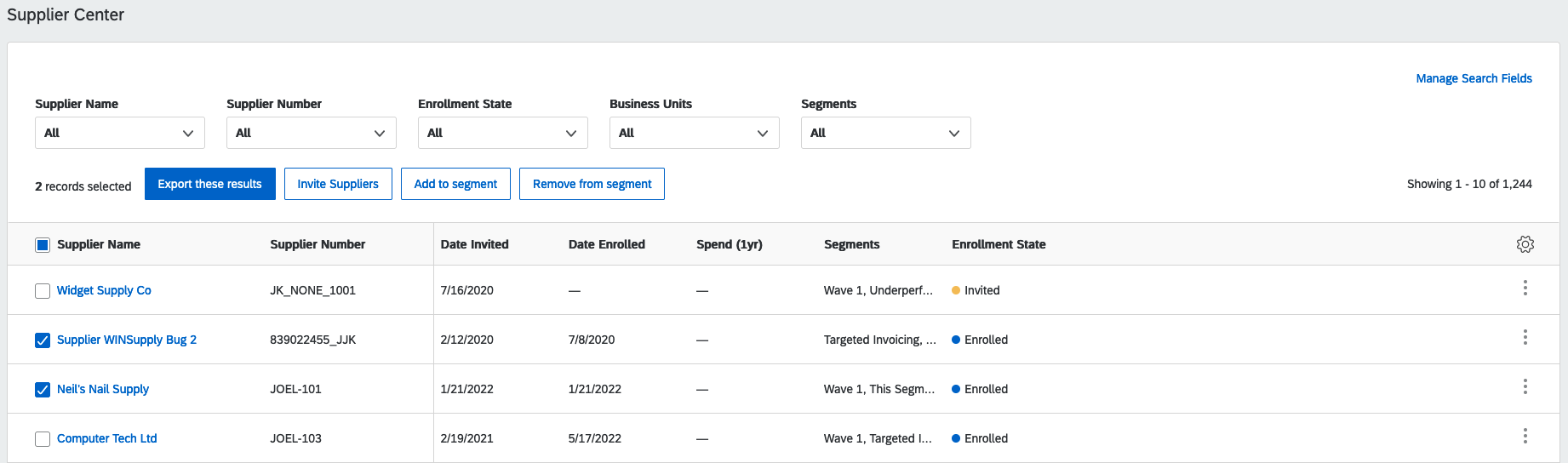Open the Widget Supply Co supplier link
The height and width of the screenshot is (463, 1568).
(104, 290)
